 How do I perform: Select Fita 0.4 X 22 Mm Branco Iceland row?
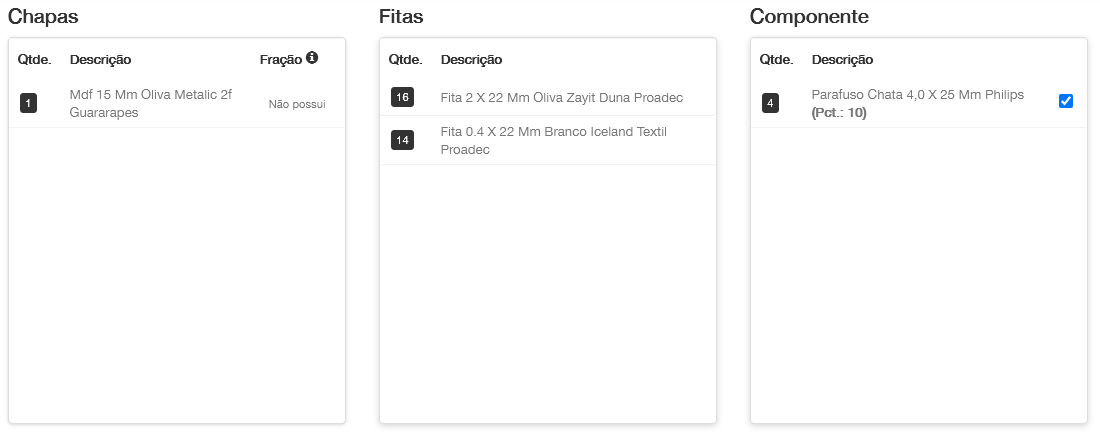coord(553,140)
